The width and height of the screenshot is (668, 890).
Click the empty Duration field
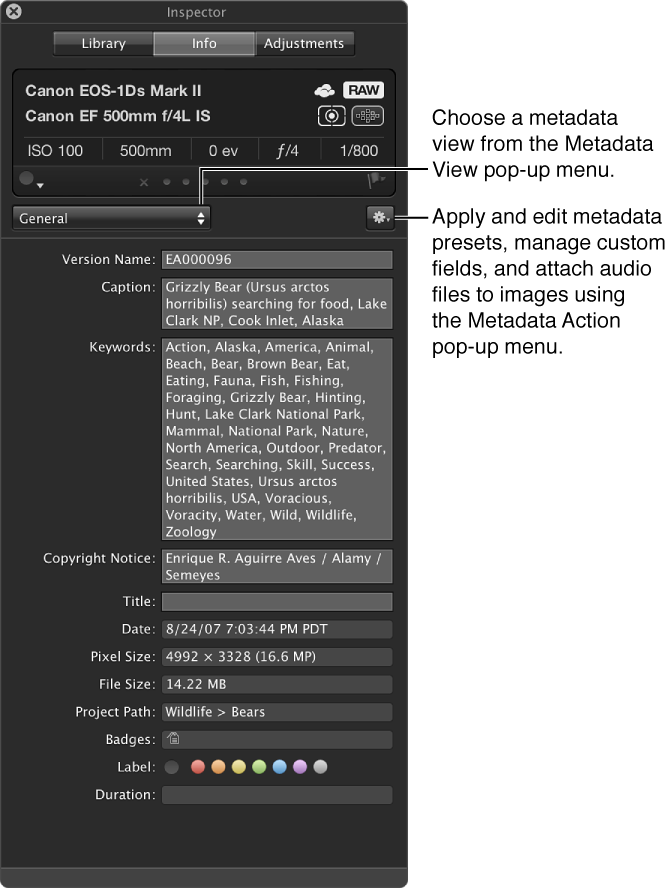[x=277, y=795]
